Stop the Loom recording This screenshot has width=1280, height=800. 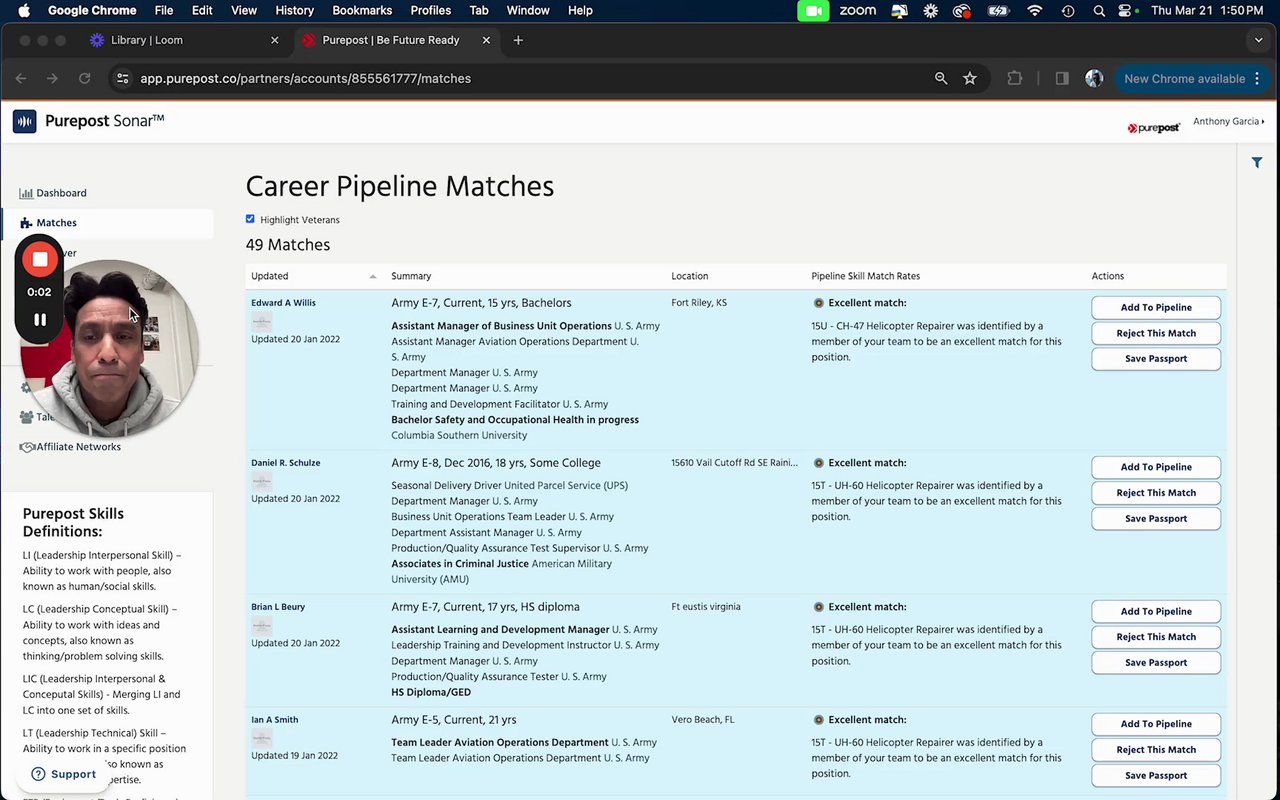(40, 260)
